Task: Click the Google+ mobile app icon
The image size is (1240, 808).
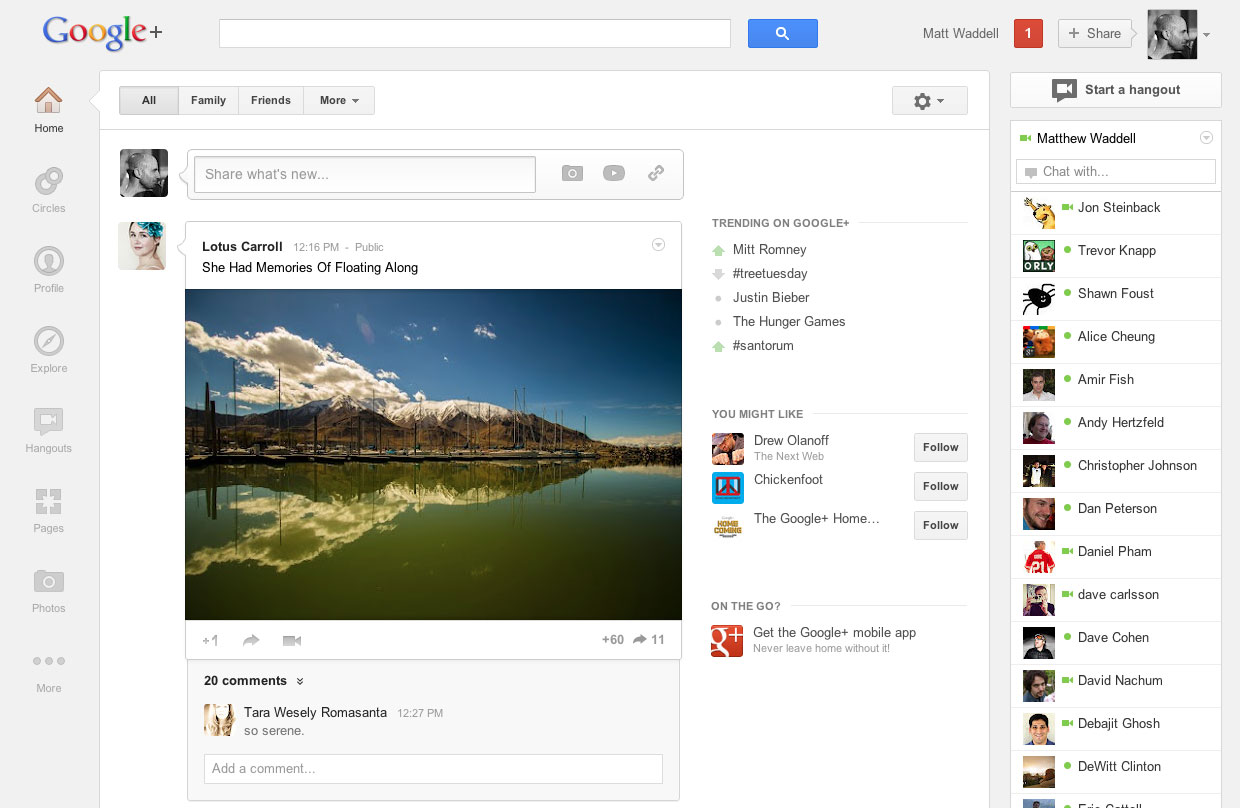Action: pos(727,640)
